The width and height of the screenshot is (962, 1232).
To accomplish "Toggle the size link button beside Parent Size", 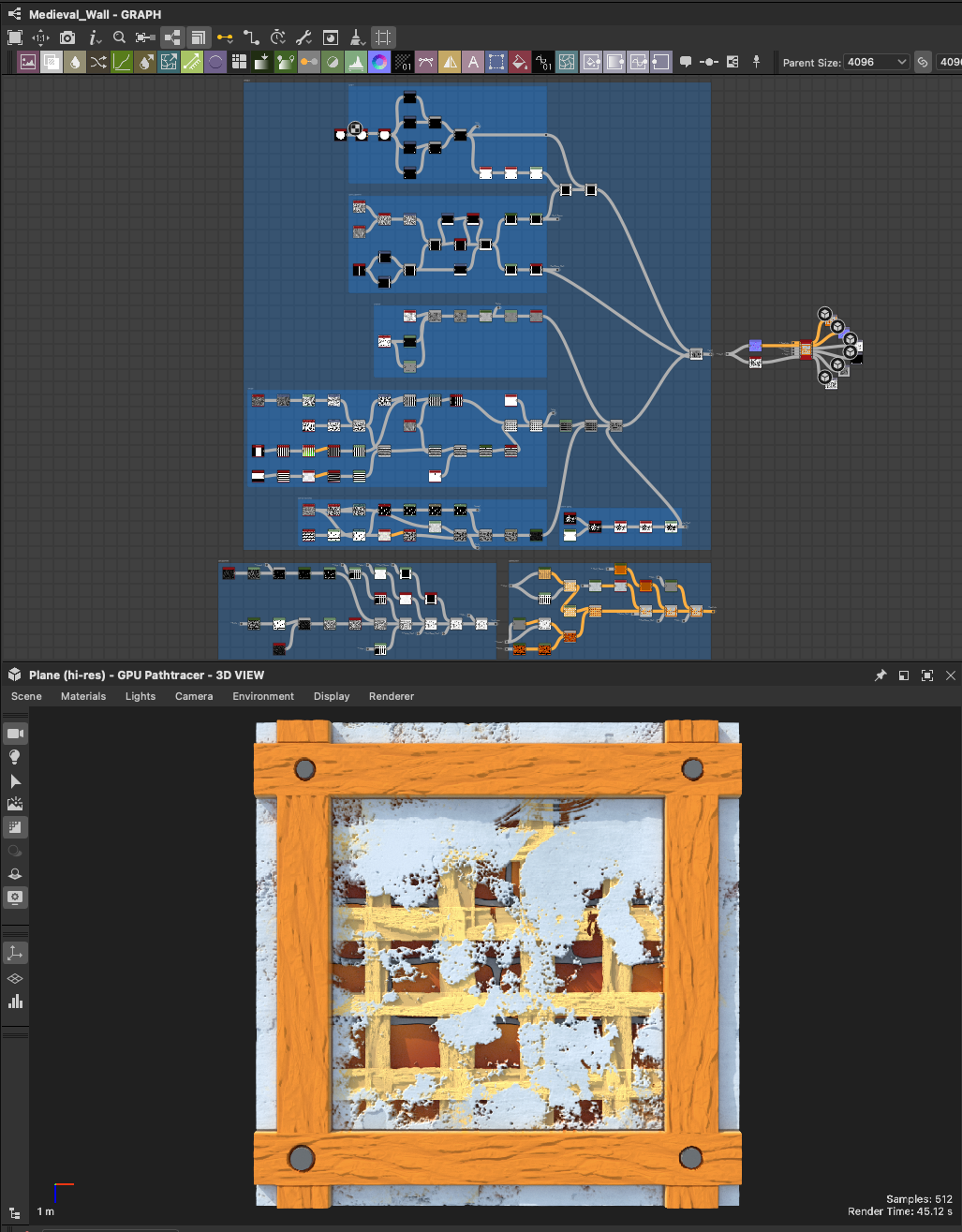I will 923,62.
